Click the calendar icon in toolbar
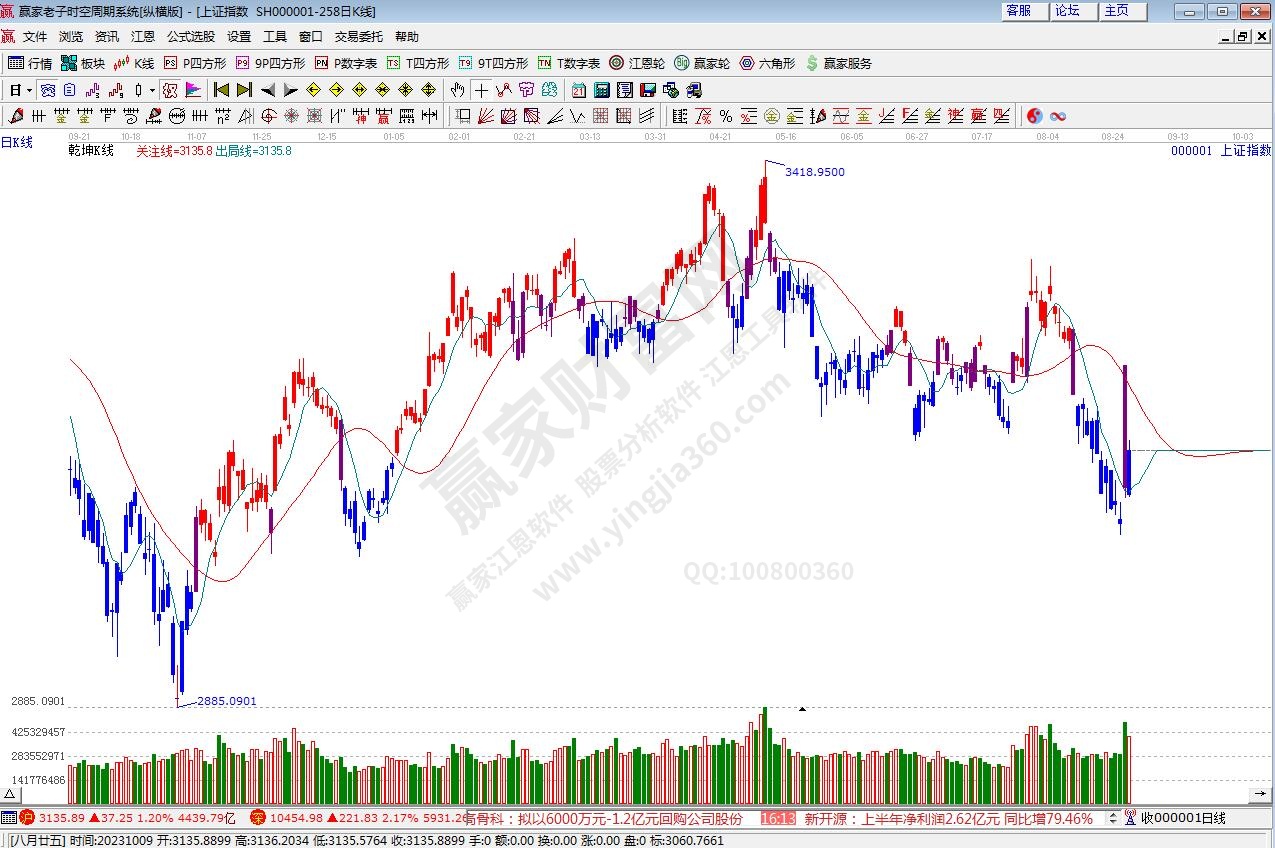The width and height of the screenshot is (1275, 848). [x=579, y=90]
